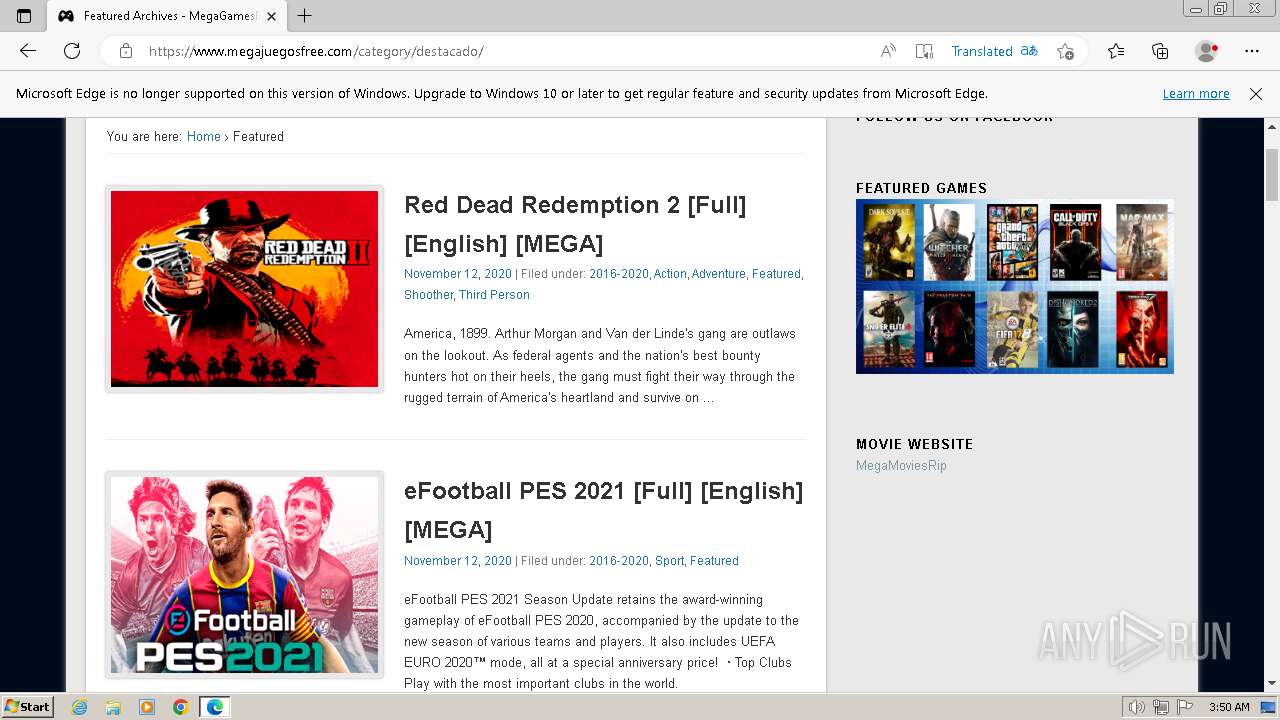Open eFootball post's Featured category link
The image size is (1280, 720).
[x=714, y=561]
